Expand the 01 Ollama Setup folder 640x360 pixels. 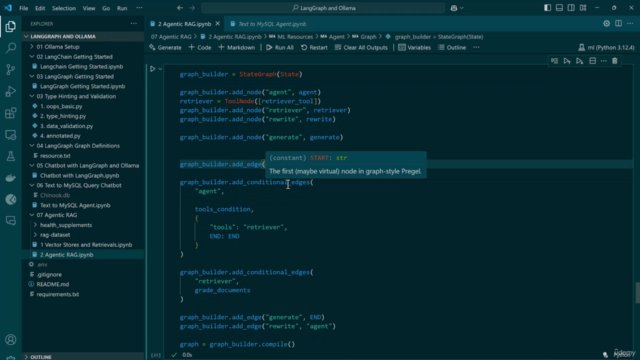[x=32, y=47]
